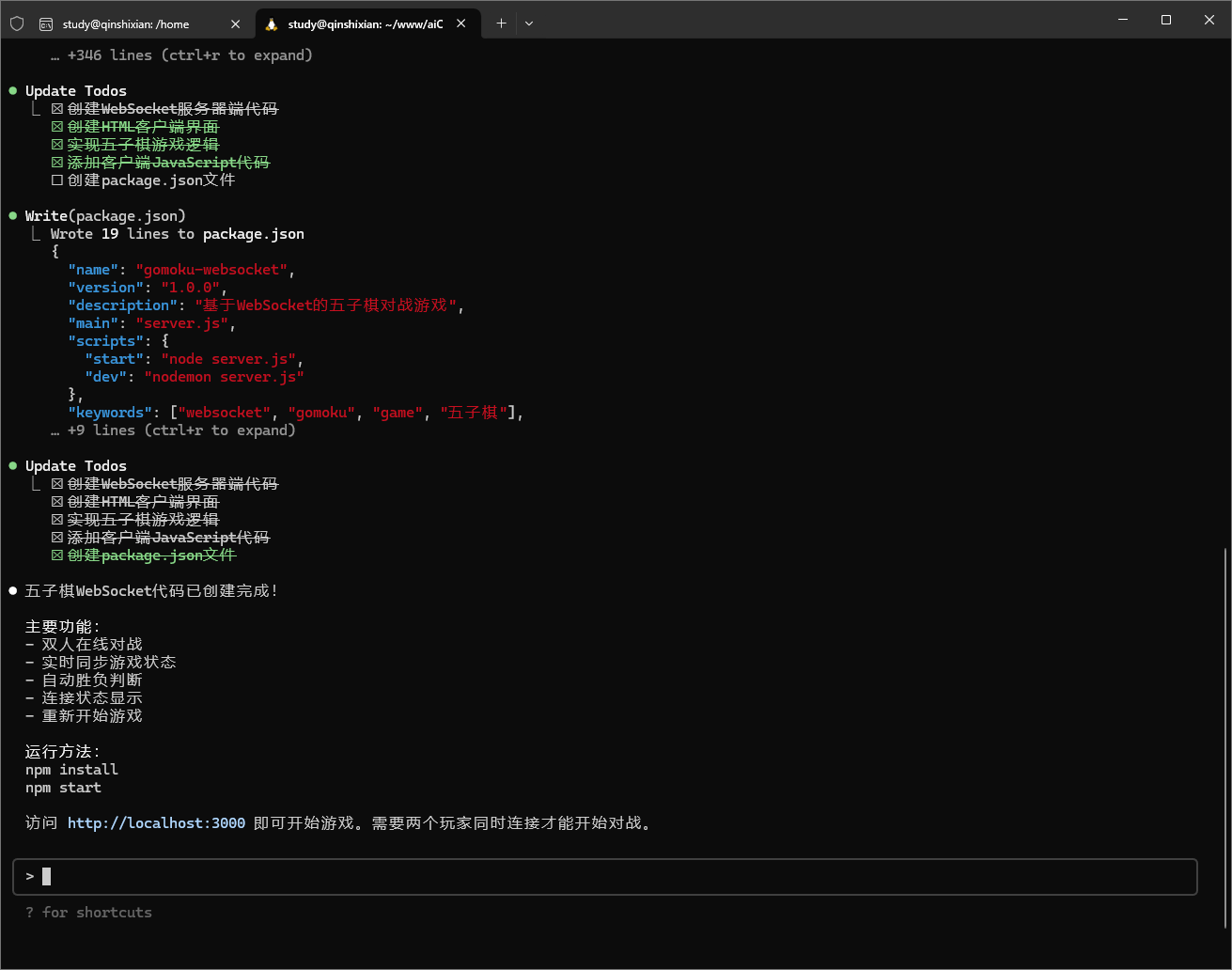
Task: Switch to the study@qinshixian: /home tab
Action: coord(126,24)
